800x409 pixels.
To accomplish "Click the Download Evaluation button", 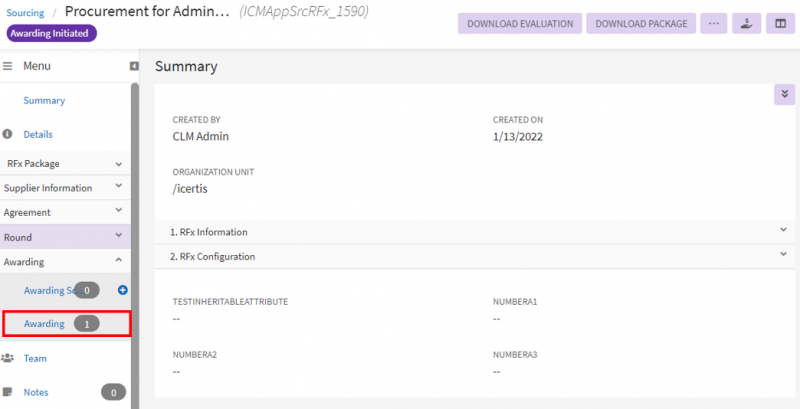I will coord(519,23).
